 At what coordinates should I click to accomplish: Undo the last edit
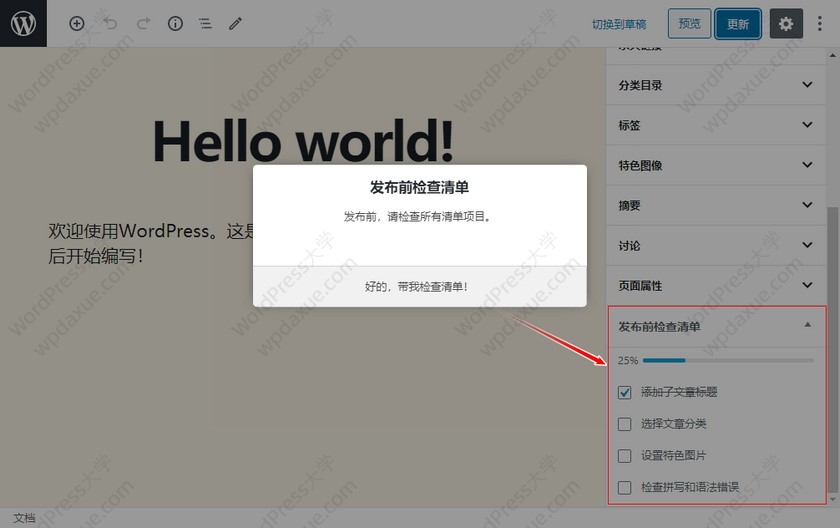click(x=110, y=24)
